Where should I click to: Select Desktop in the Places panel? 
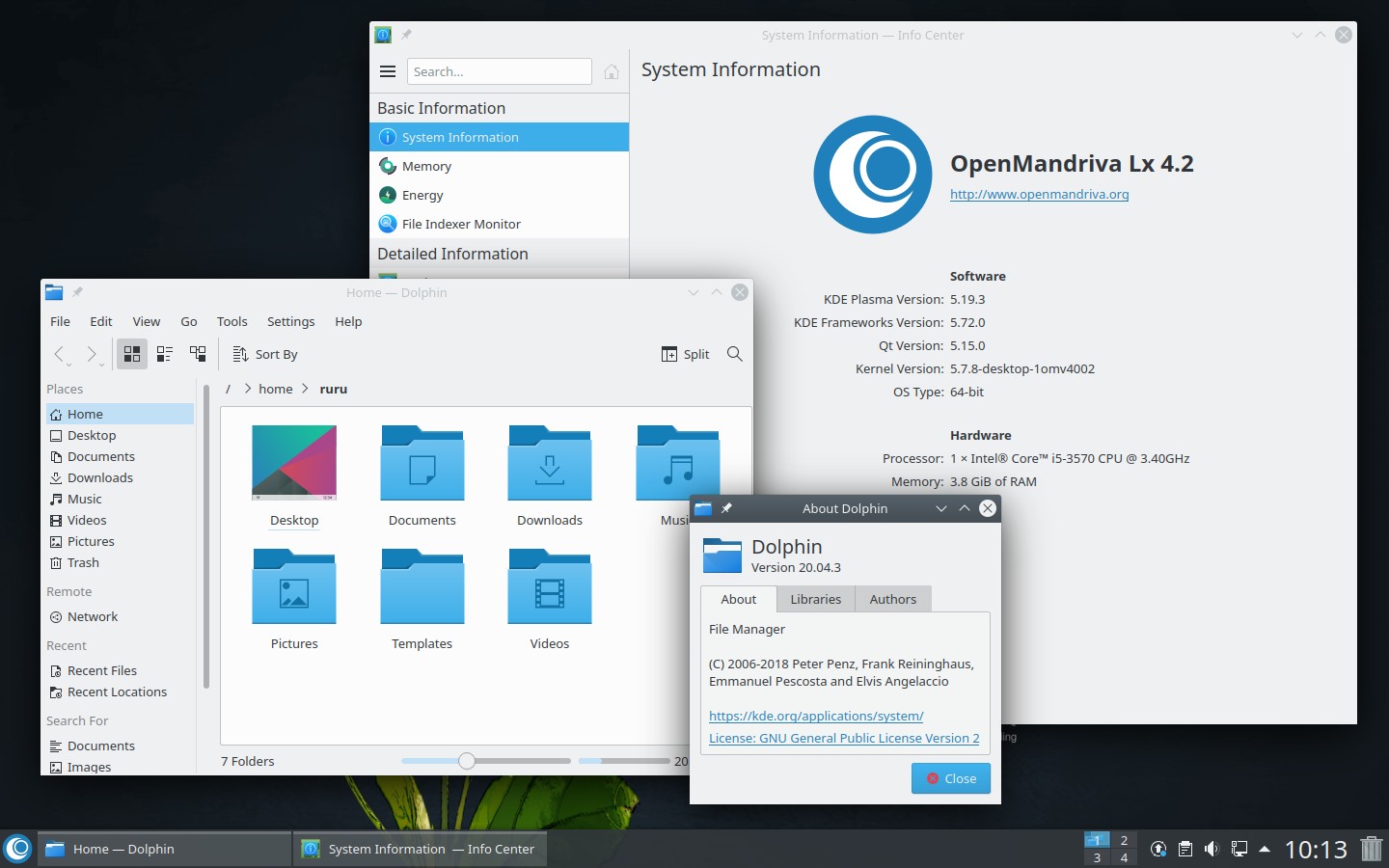(120, 435)
